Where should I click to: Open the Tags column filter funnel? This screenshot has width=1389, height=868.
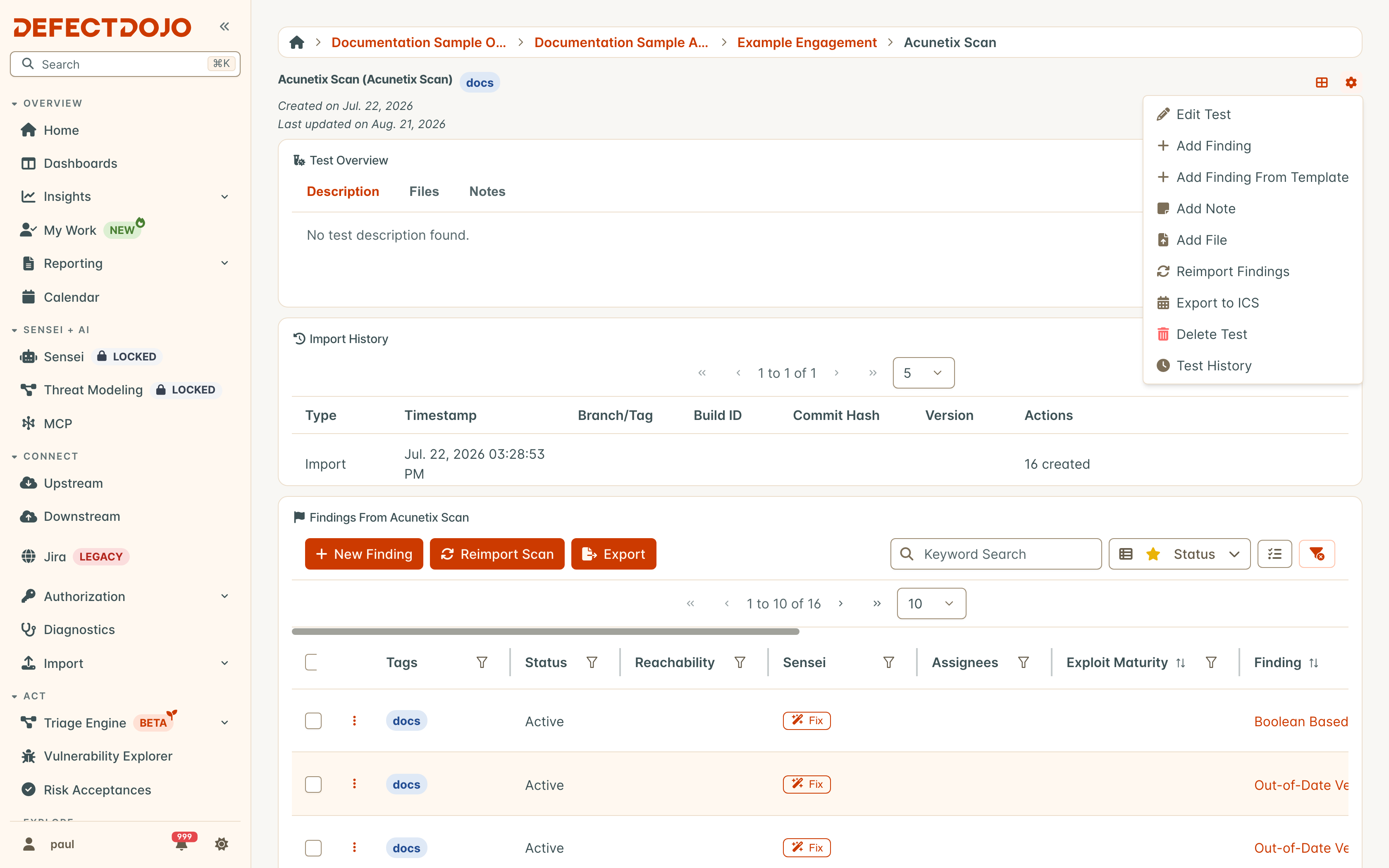coord(482,663)
